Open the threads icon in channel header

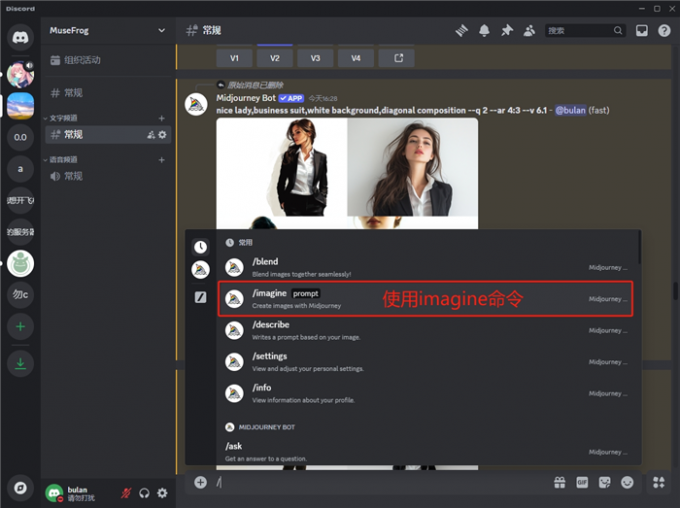[x=461, y=30]
